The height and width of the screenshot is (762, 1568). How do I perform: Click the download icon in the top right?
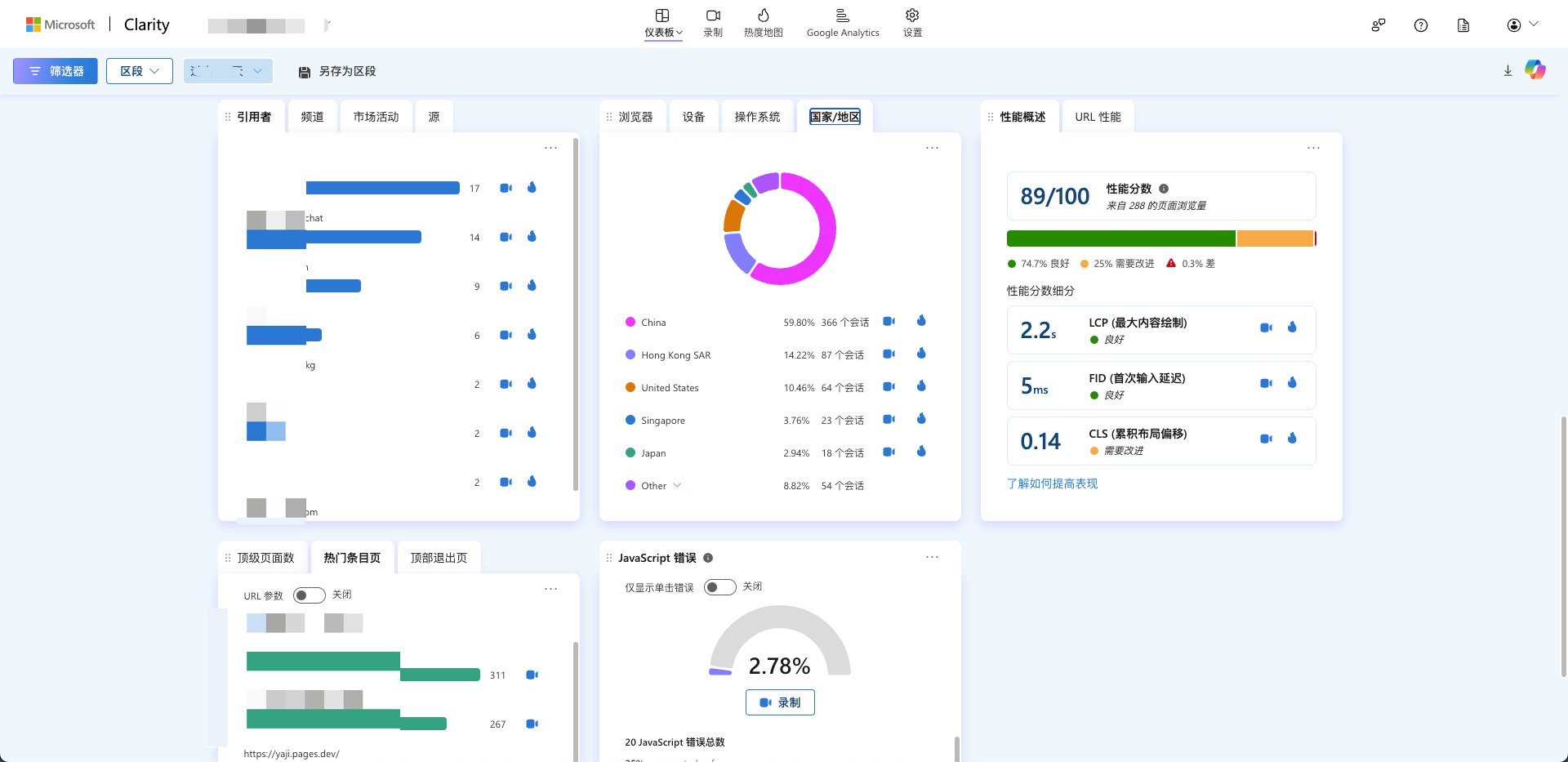(x=1508, y=71)
